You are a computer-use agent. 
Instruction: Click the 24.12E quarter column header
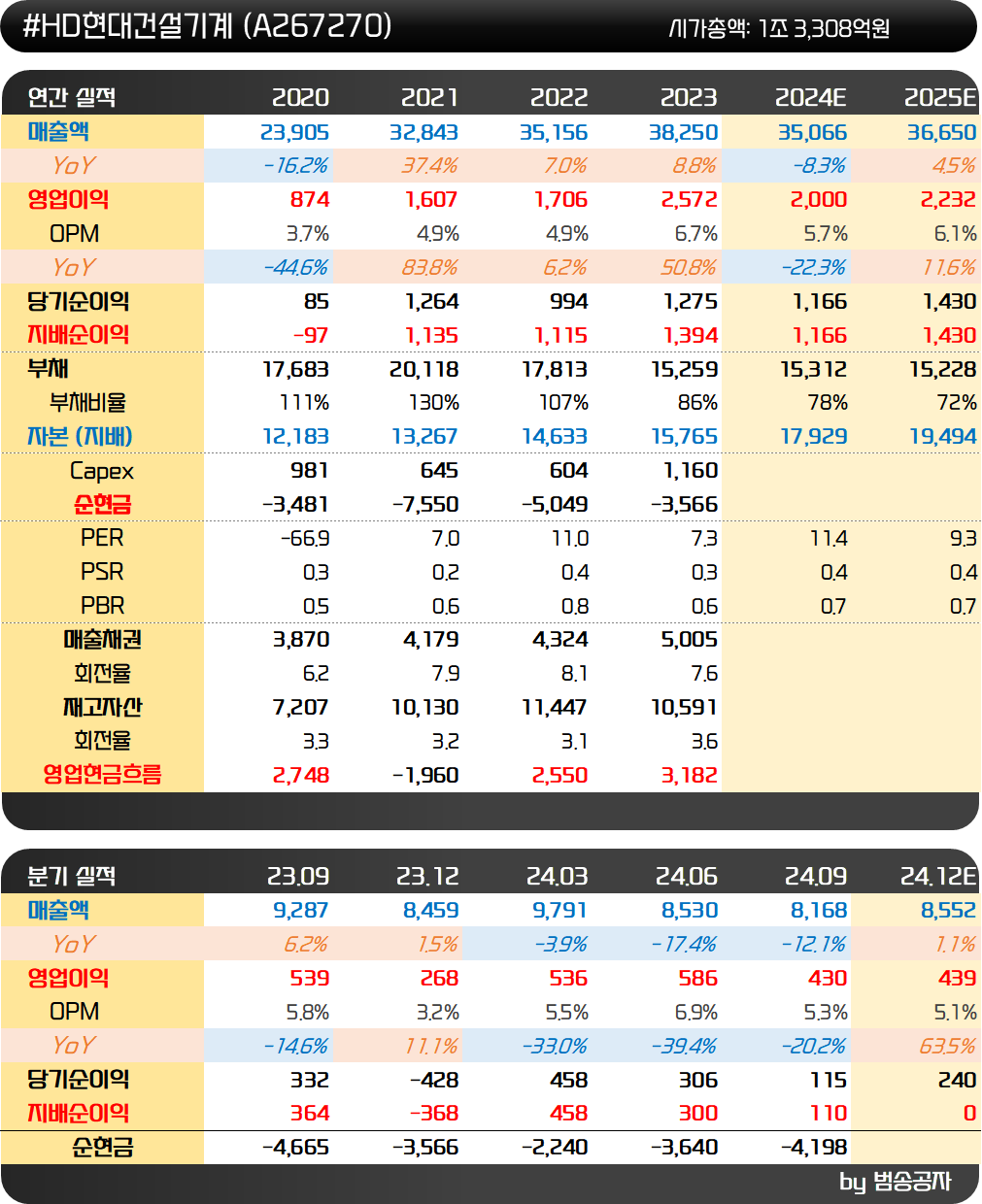[937, 876]
